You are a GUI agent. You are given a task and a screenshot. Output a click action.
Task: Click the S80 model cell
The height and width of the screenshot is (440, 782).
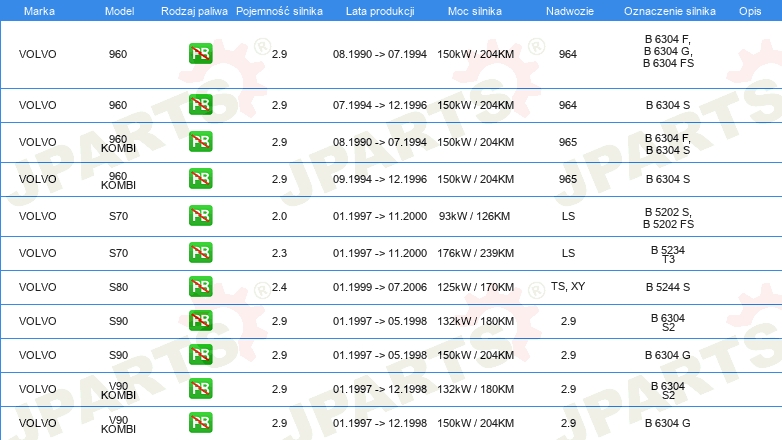[119, 287]
